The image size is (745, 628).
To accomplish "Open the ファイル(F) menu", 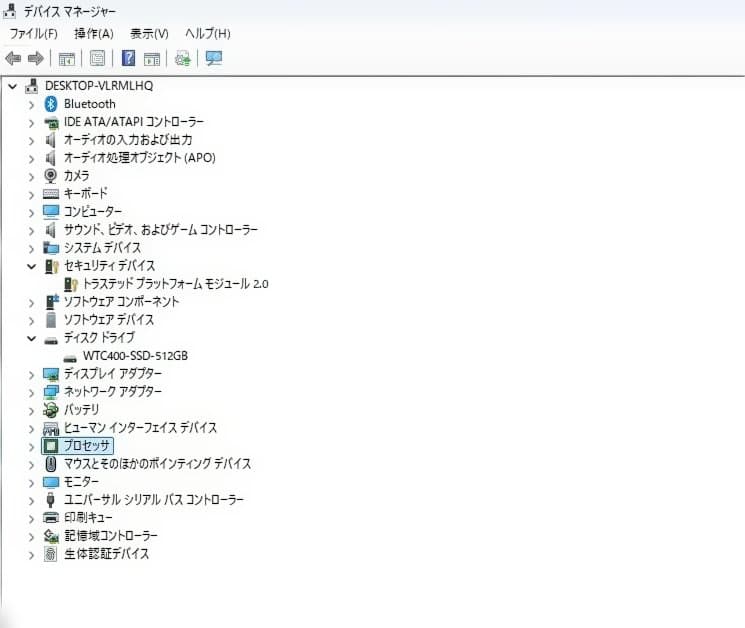I will [x=33, y=34].
